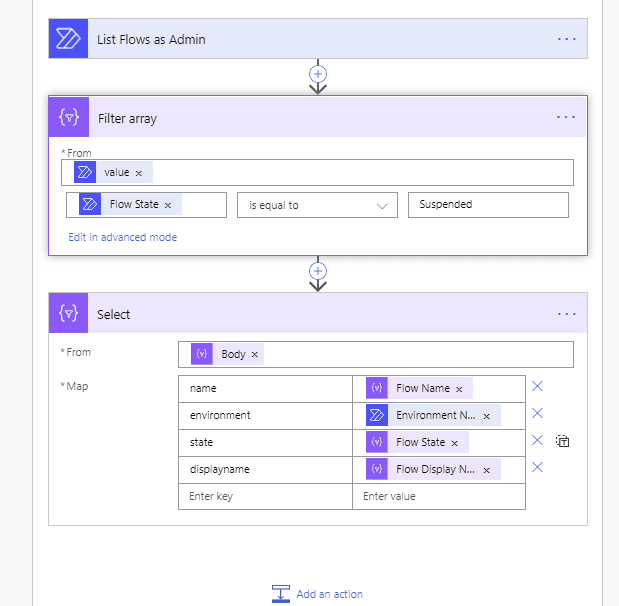Screen dimensions: 619x606
Task: Open Select action ellipsis menu
Action: (566, 314)
